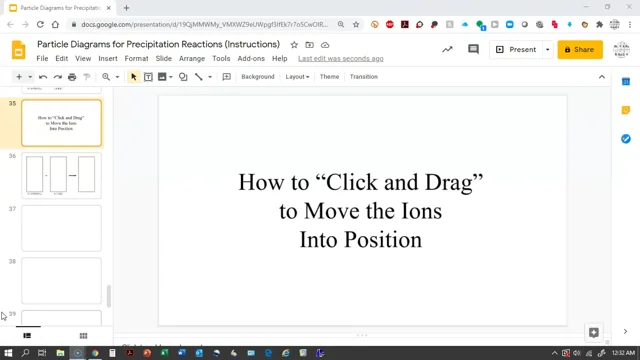
Task: Open the Calendar side panel icon
Action: (626, 82)
